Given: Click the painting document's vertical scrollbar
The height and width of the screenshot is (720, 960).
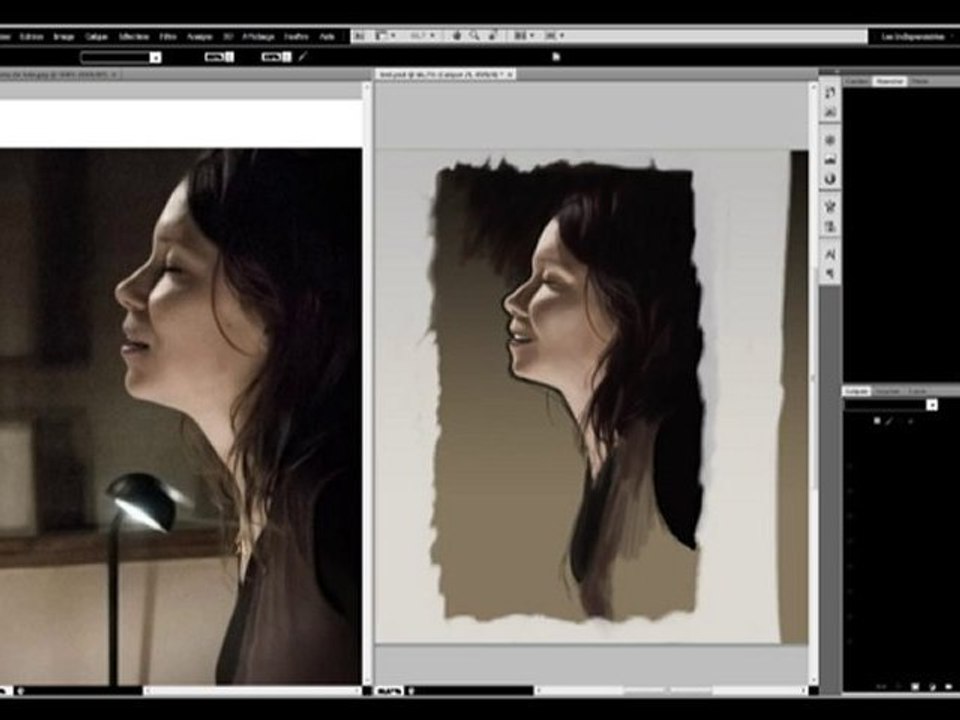Looking at the screenshot, I should (x=814, y=383).
